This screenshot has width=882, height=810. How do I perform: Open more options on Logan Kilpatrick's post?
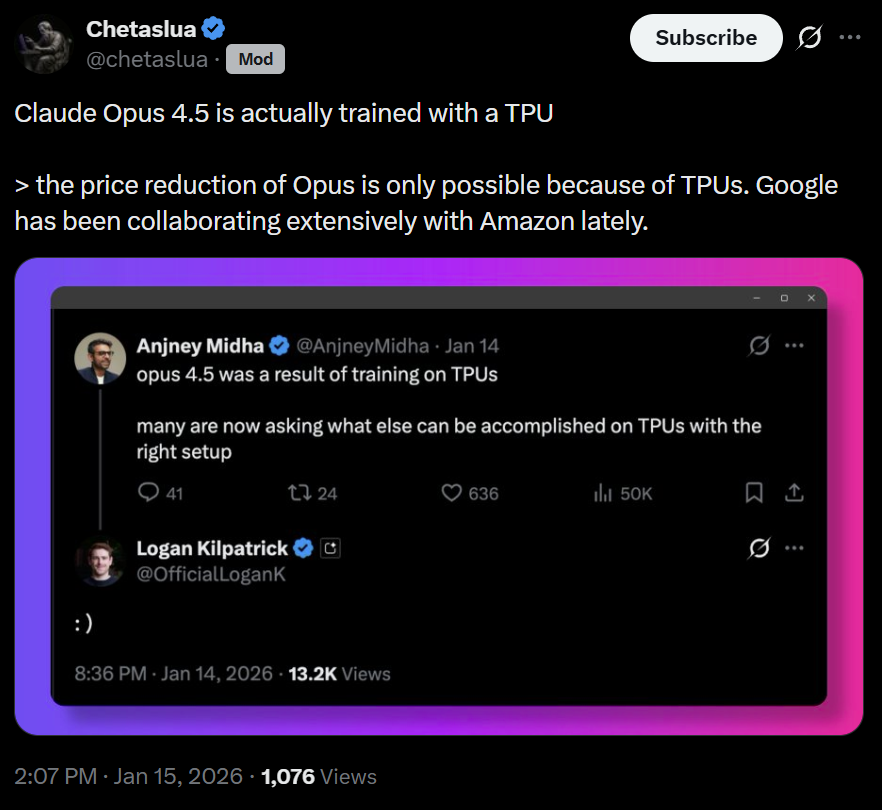pyautogui.click(x=794, y=548)
